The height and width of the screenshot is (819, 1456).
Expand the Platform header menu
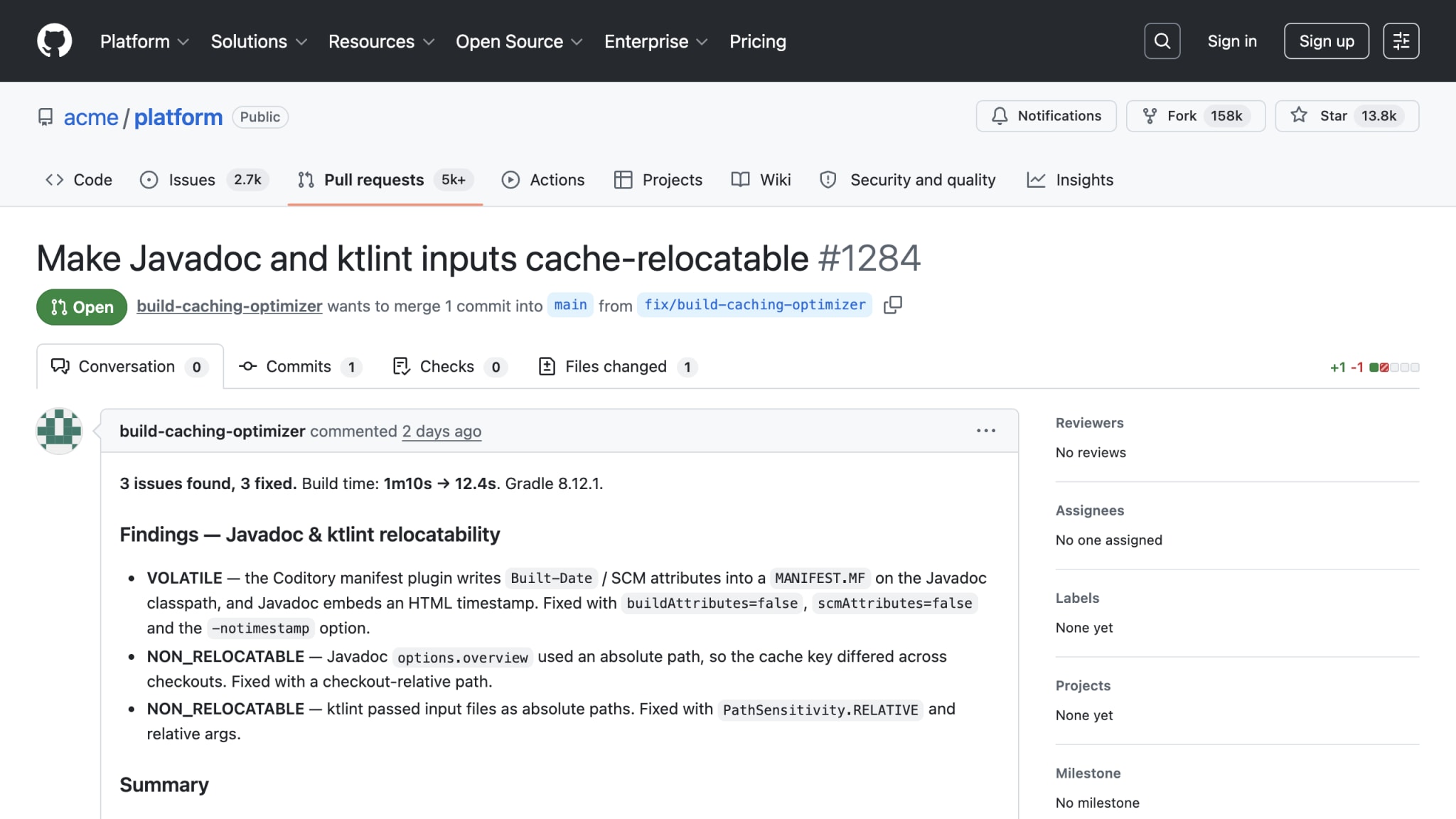point(144,41)
